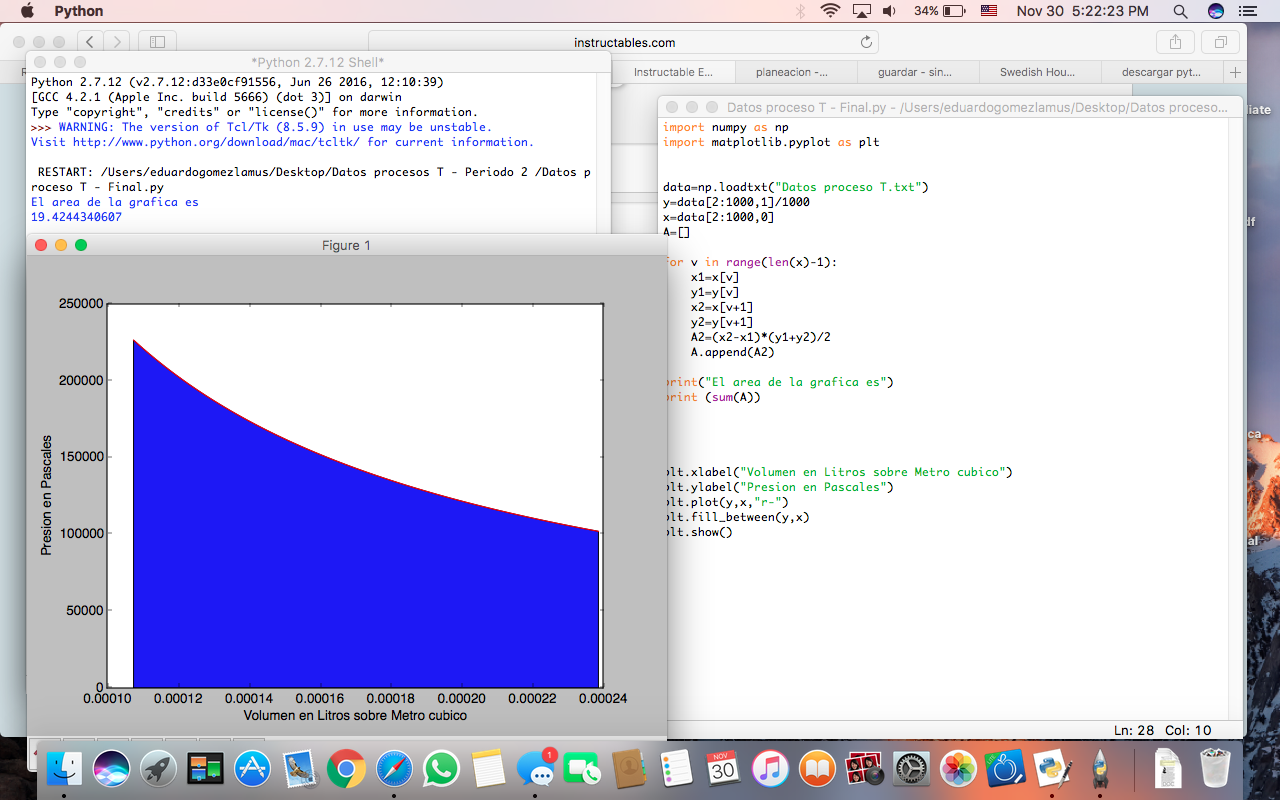The height and width of the screenshot is (800, 1280).
Task: Open WhatsApp from the Dock
Action: click(441, 768)
